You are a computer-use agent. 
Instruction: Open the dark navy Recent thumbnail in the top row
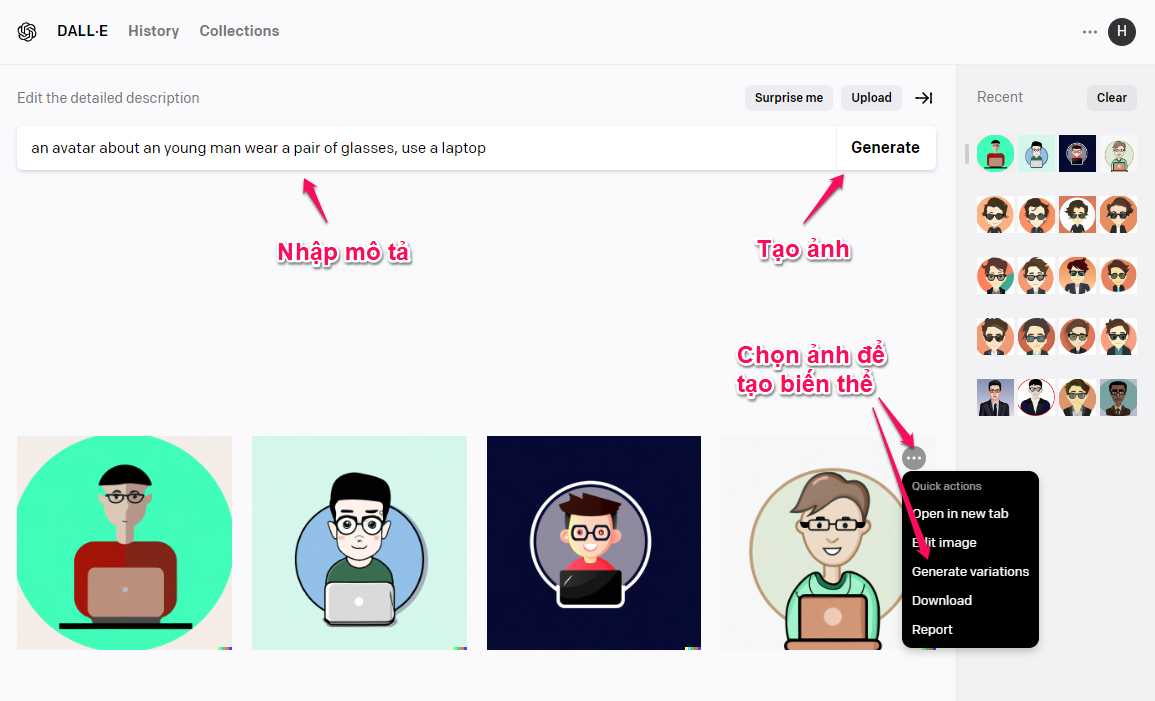(x=1077, y=154)
